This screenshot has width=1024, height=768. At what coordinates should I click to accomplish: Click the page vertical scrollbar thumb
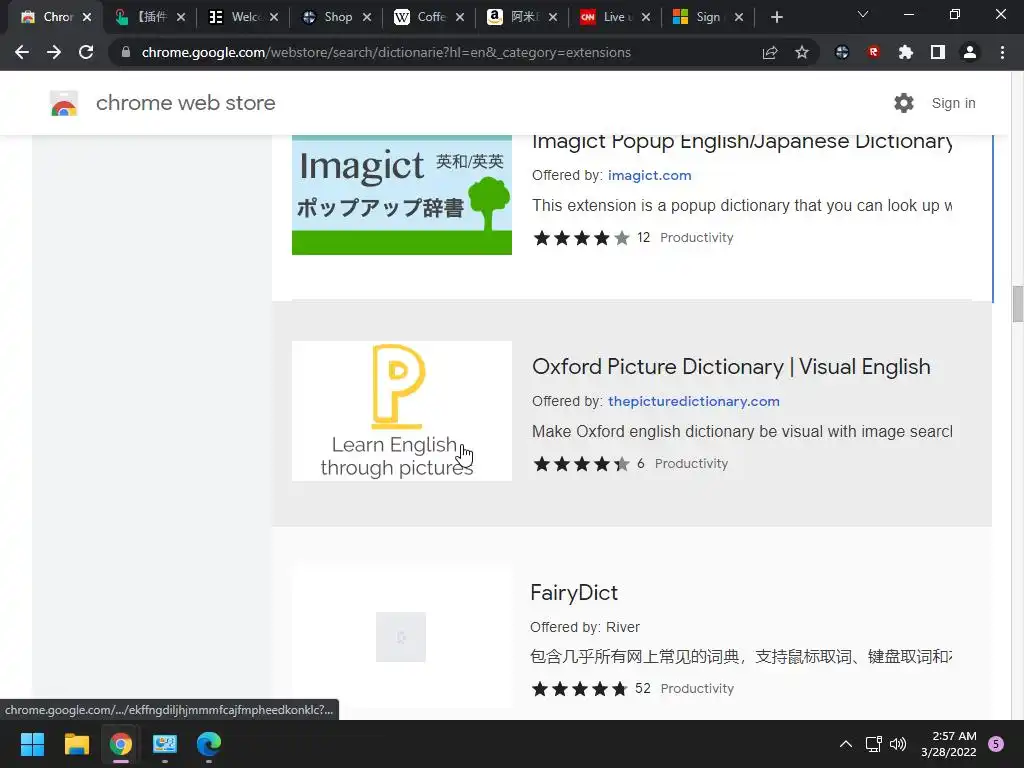click(1017, 304)
